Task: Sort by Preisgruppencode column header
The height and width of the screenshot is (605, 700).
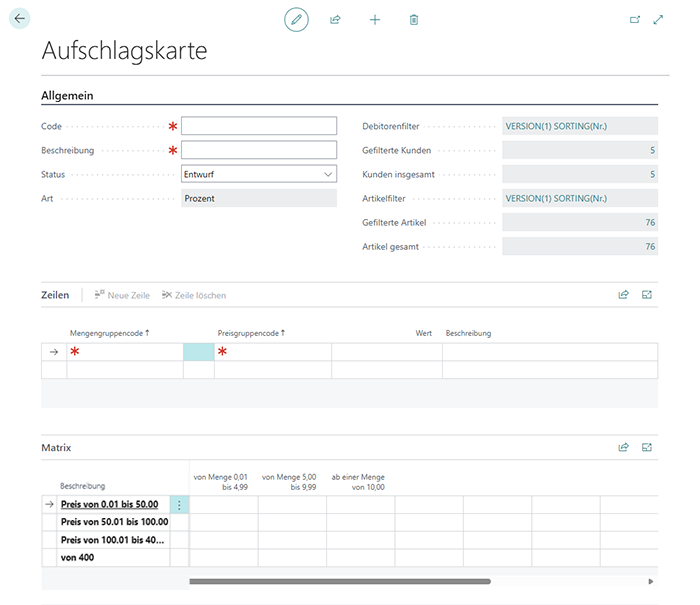Action: tap(250, 333)
